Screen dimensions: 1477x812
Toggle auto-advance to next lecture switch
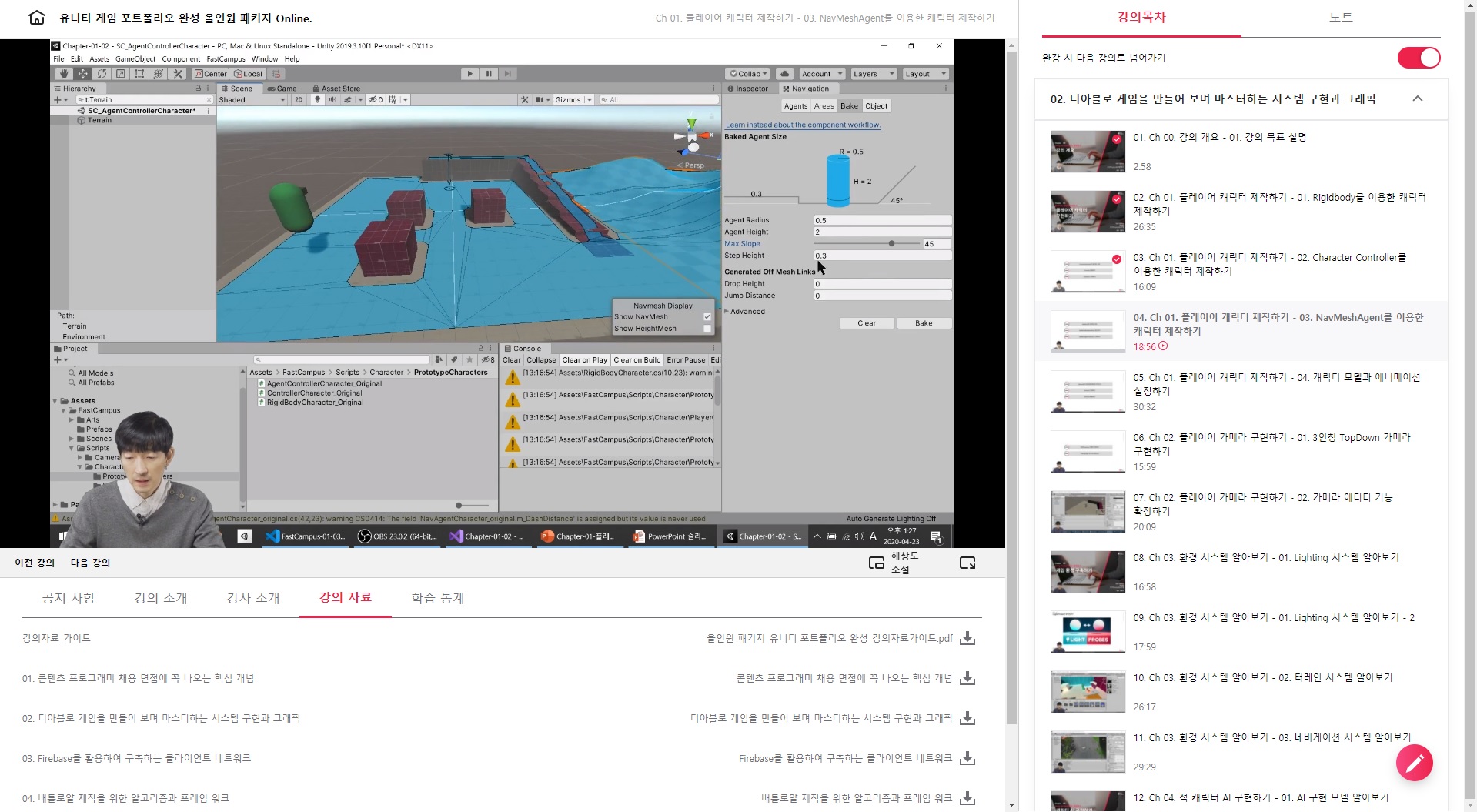click(x=1419, y=58)
